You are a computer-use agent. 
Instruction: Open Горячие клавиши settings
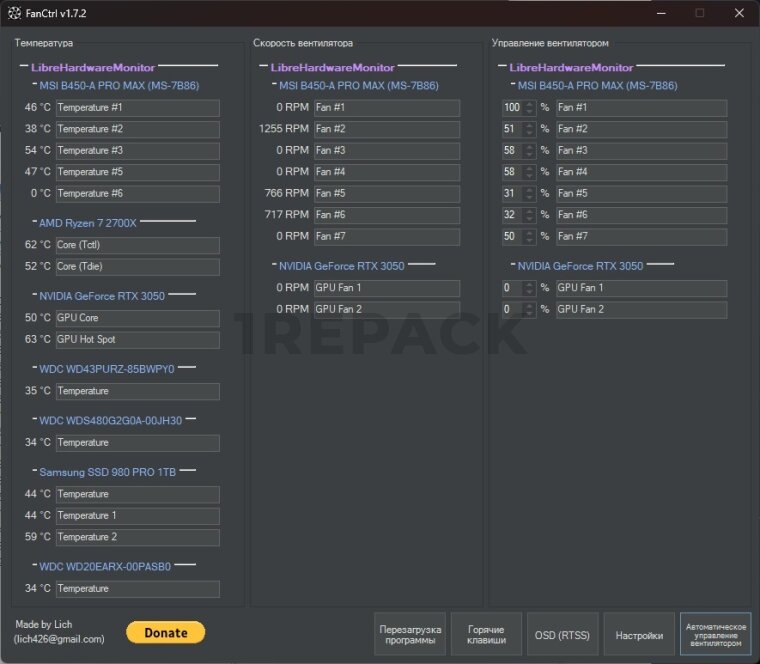point(486,634)
